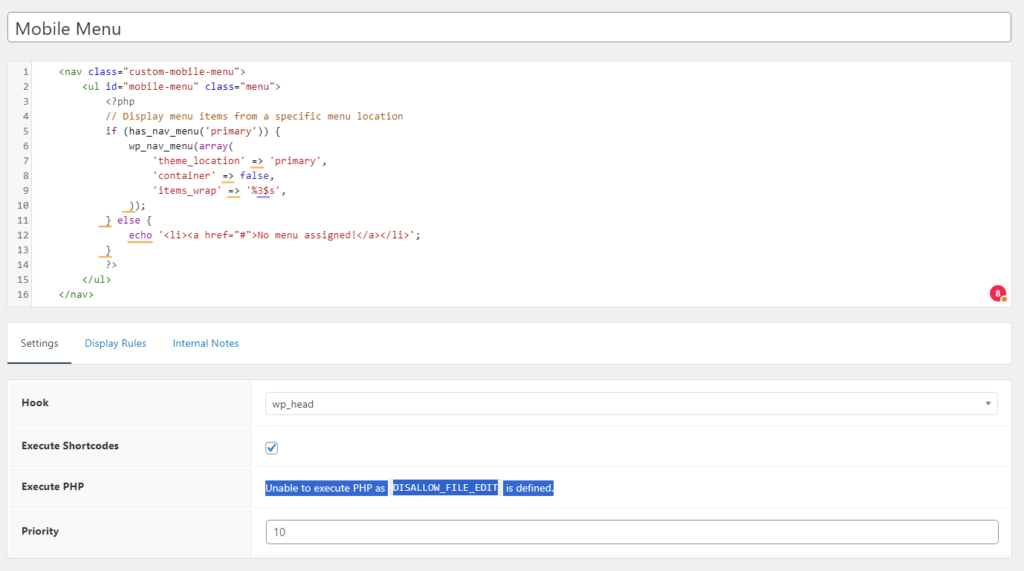The height and width of the screenshot is (571, 1024).
Task: Click the Execute Shortcodes label
Action: (70, 446)
